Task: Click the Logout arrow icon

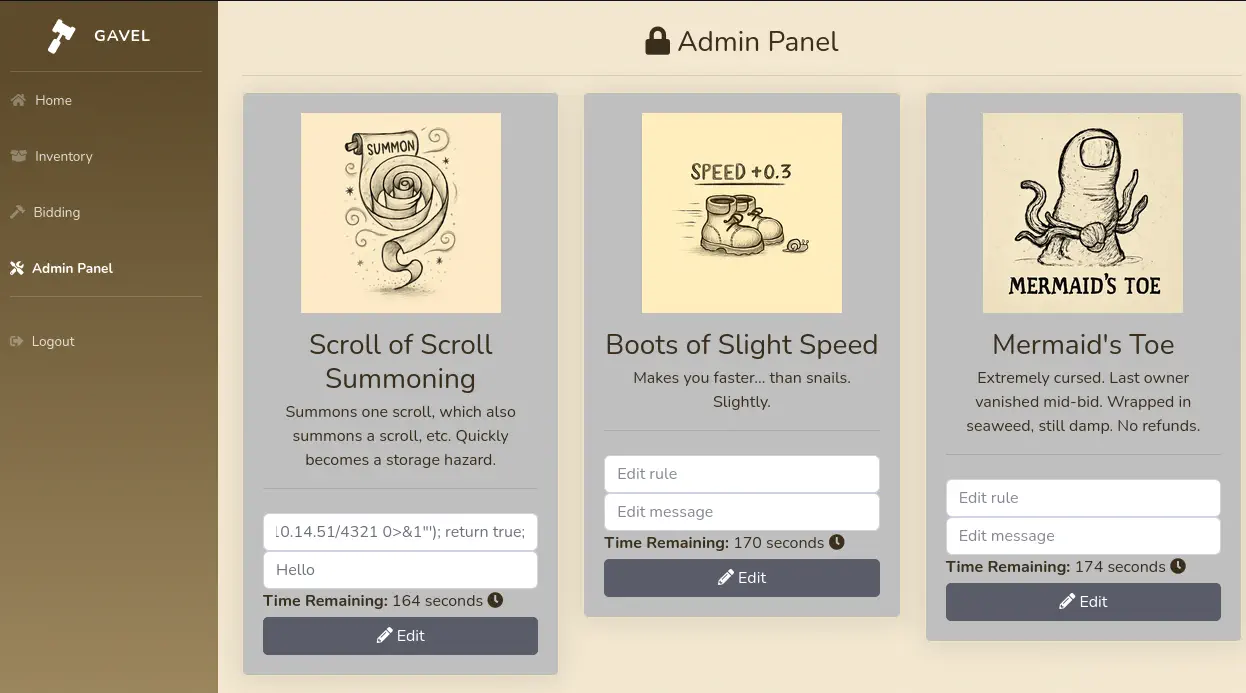Action: point(16,341)
